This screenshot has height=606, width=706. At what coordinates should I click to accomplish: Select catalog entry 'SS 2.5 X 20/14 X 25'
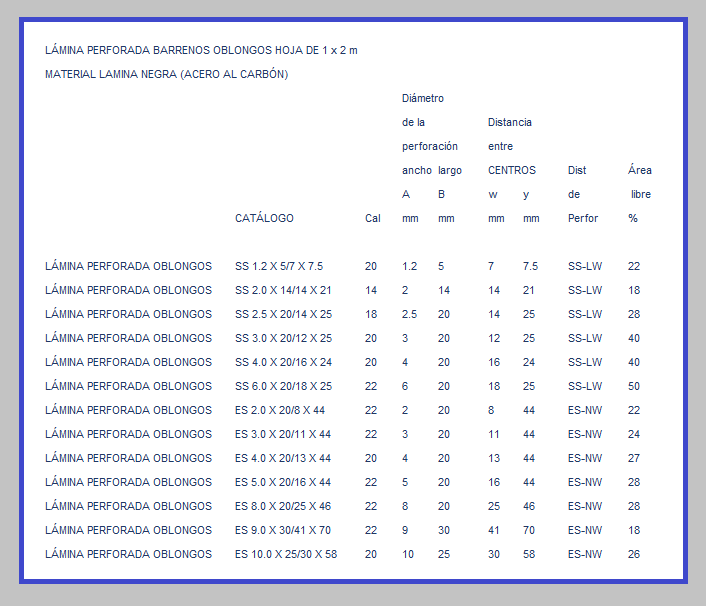click(x=284, y=314)
